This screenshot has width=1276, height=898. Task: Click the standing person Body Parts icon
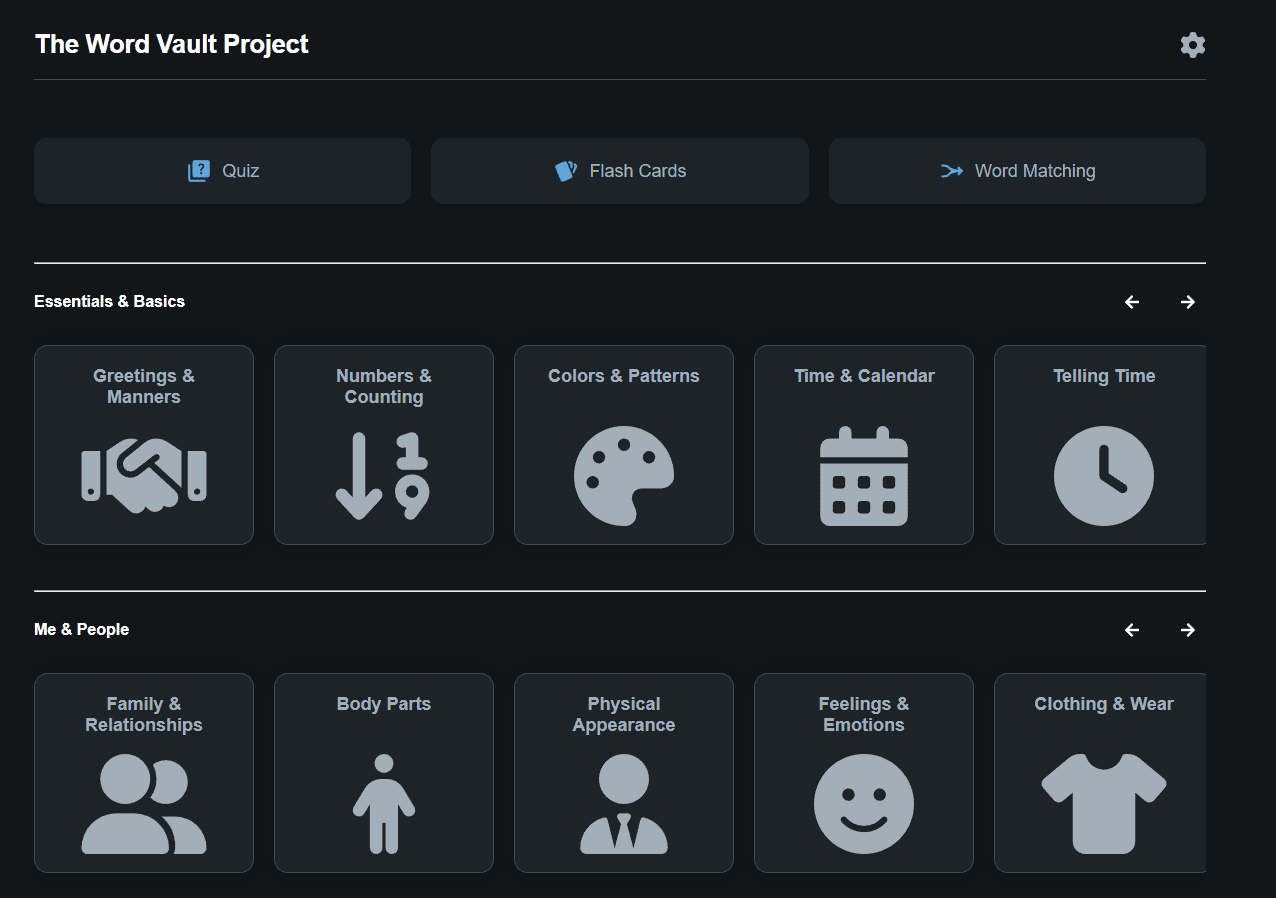384,804
